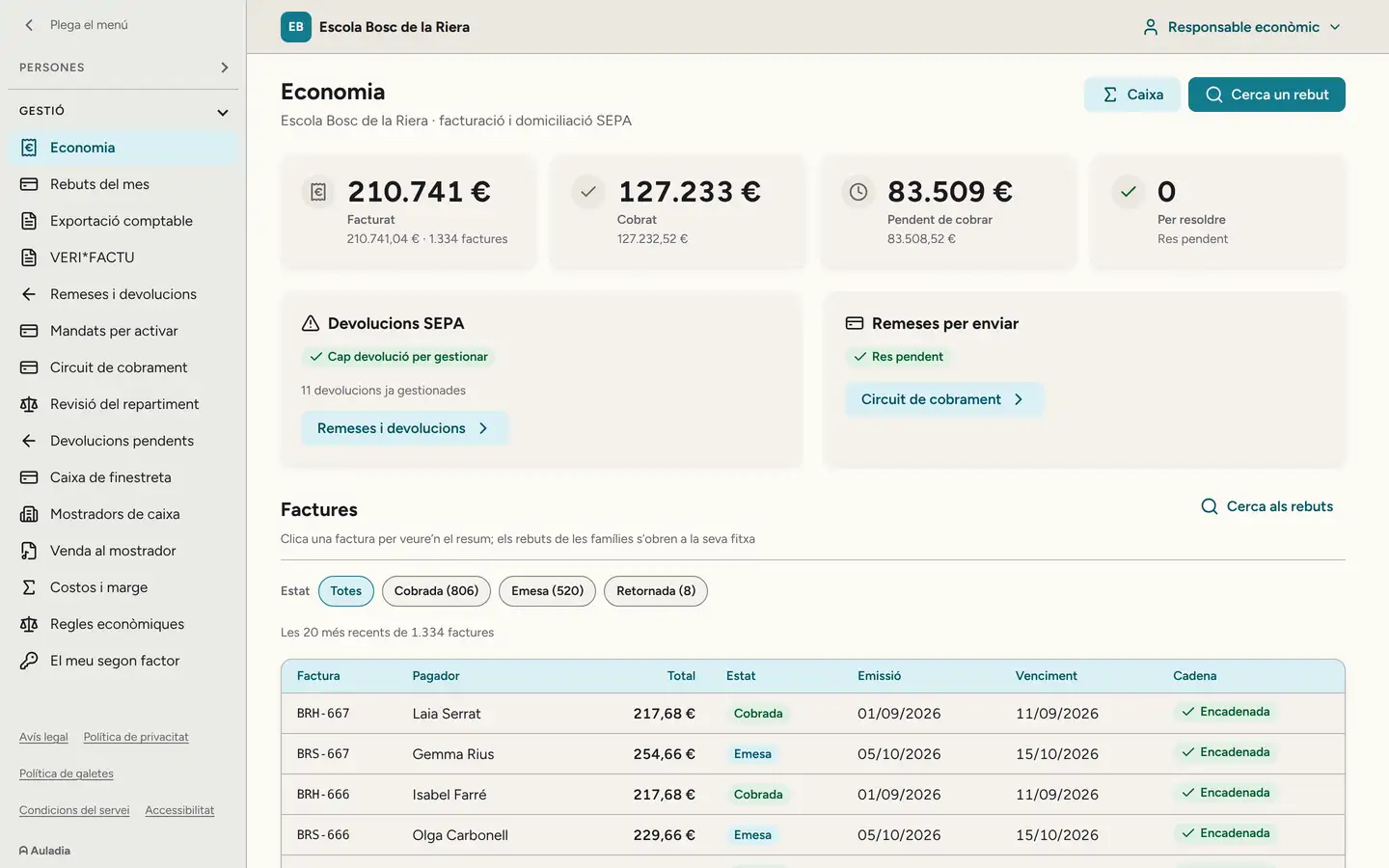Screen dimensions: 1389x868
Task: Click the Exportació comptable document icon
Action: tap(29, 221)
